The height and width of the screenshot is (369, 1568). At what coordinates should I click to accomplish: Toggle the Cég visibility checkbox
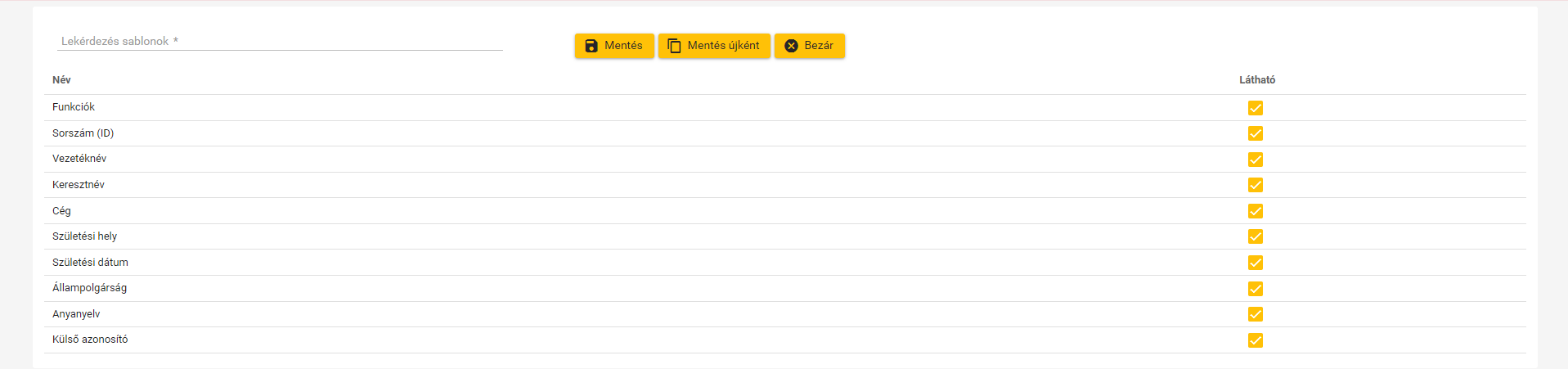click(1256, 211)
